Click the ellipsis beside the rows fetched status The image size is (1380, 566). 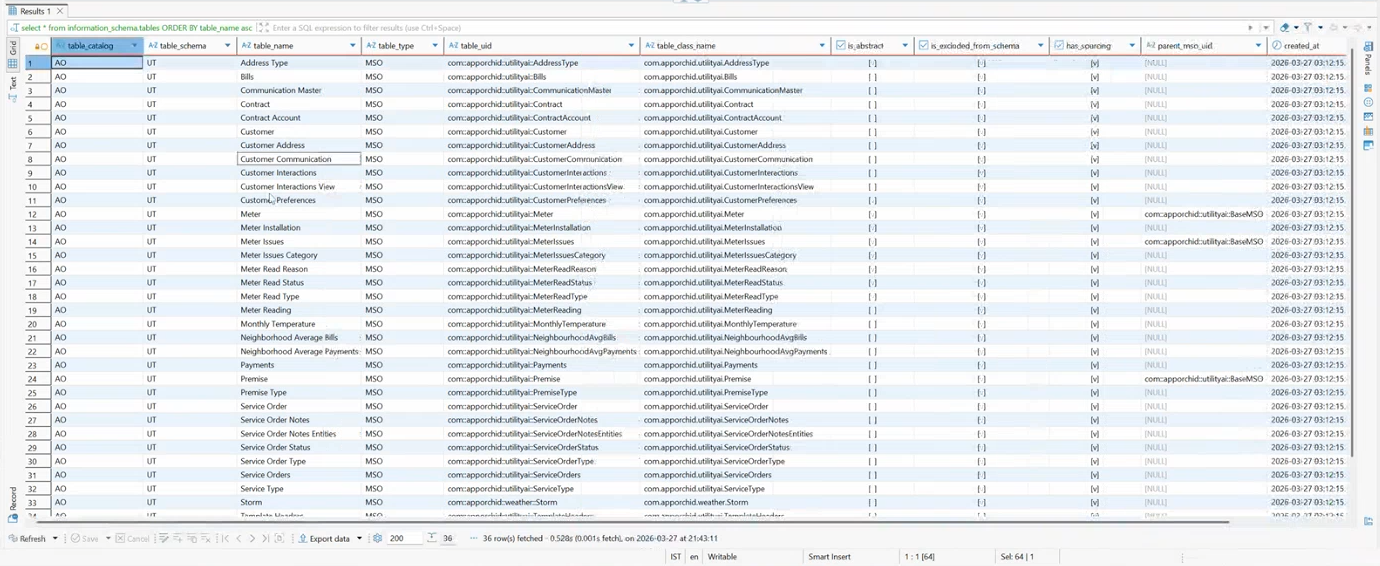coord(473,538)
